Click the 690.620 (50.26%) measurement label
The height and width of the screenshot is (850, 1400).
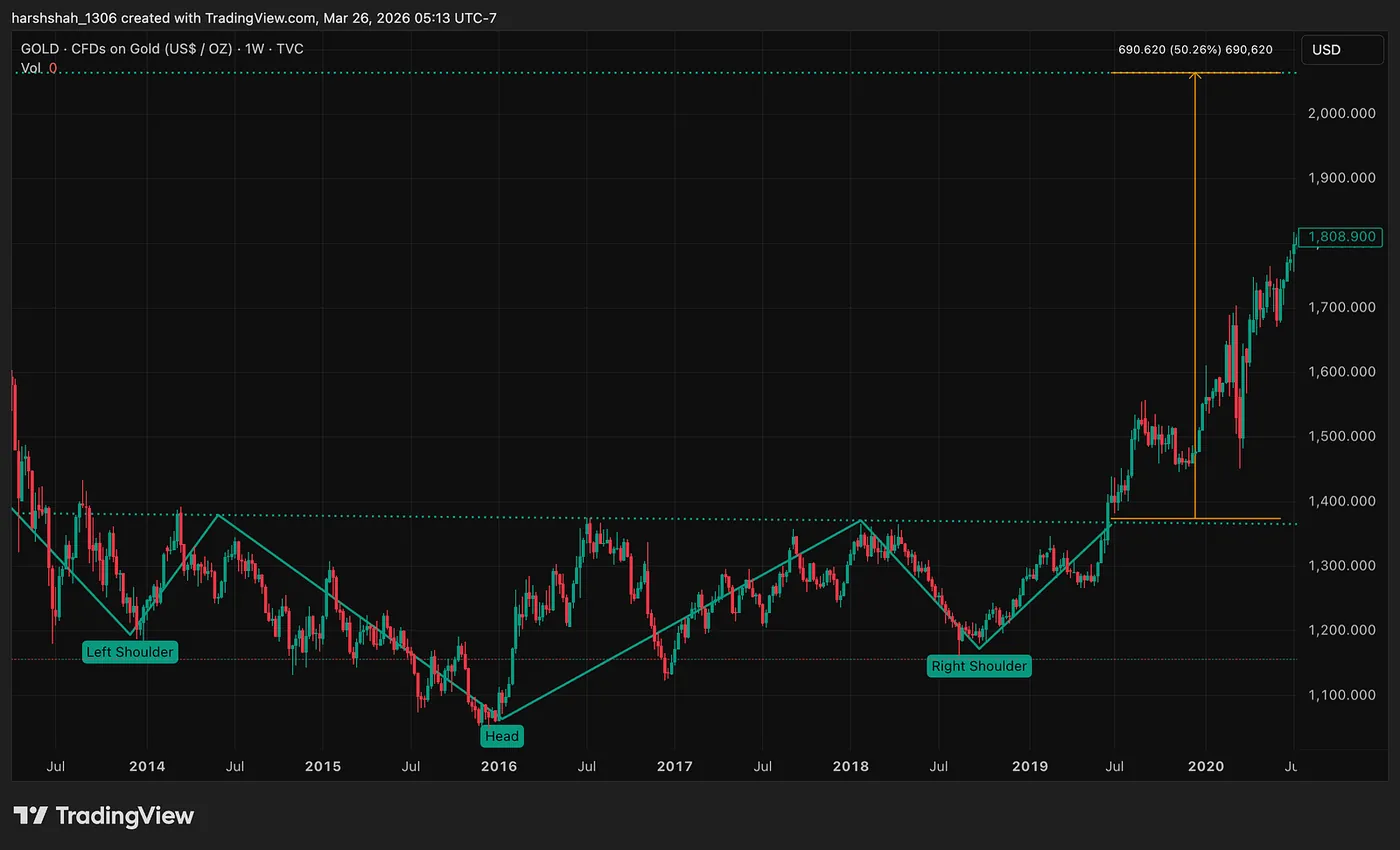1195,49
